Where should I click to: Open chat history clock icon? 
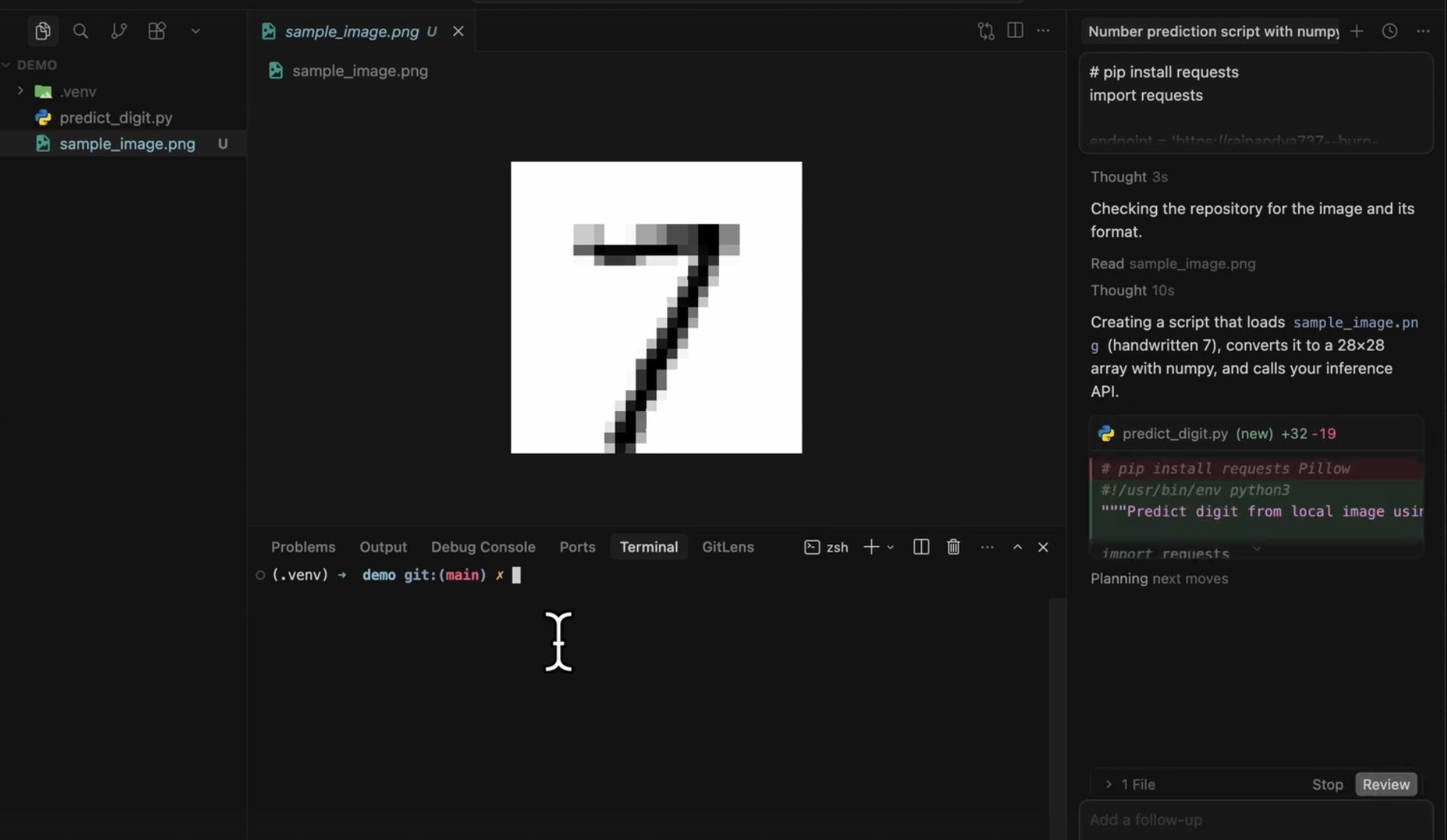tap(1389, 31)
